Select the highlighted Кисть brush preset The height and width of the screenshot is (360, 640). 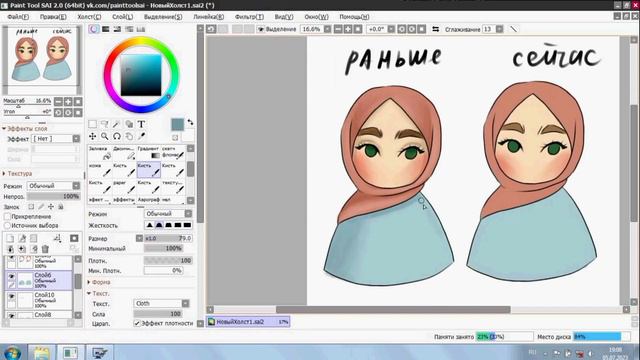tap(149, 170)
